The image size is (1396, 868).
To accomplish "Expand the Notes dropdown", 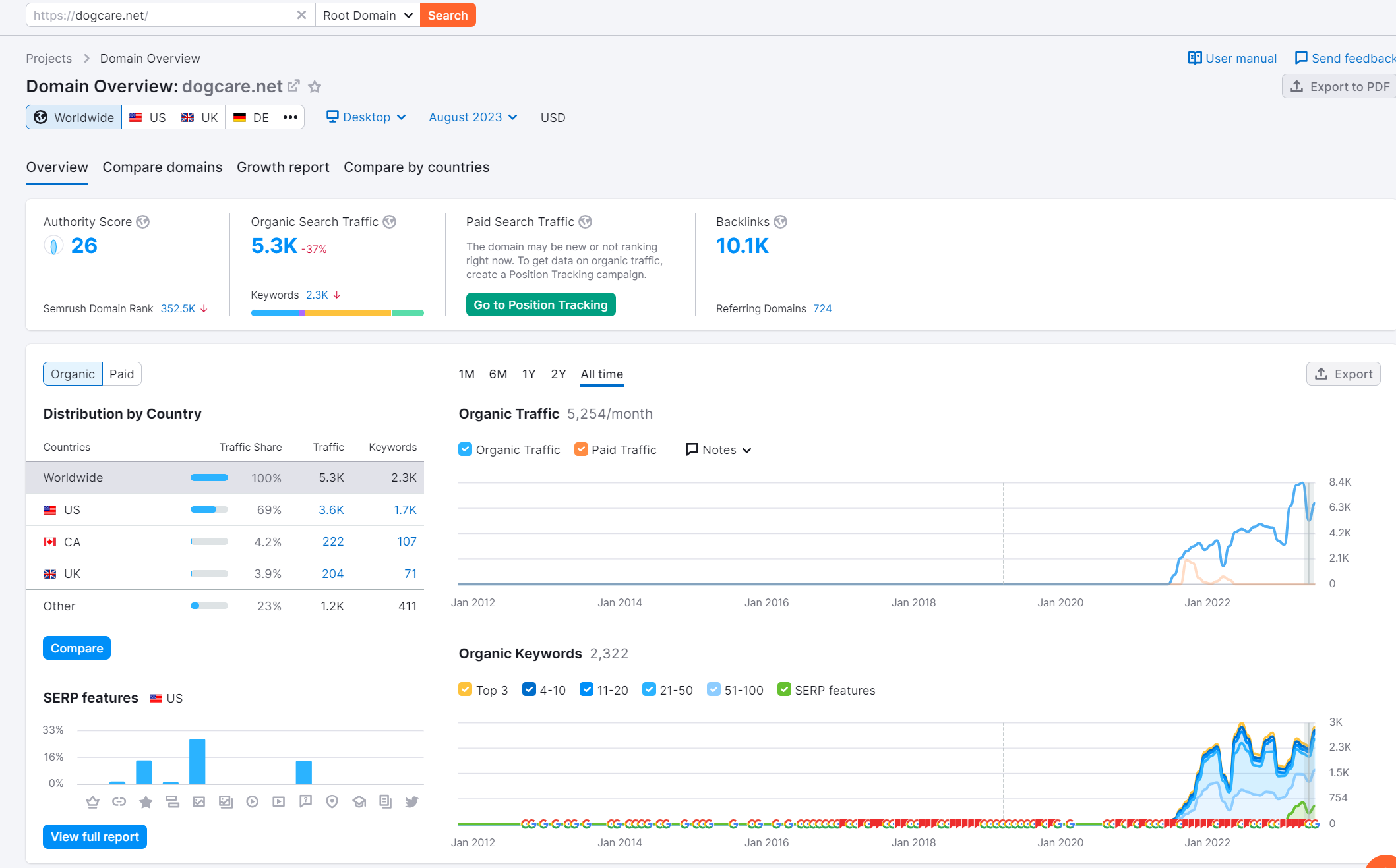I will click(719, 449).
